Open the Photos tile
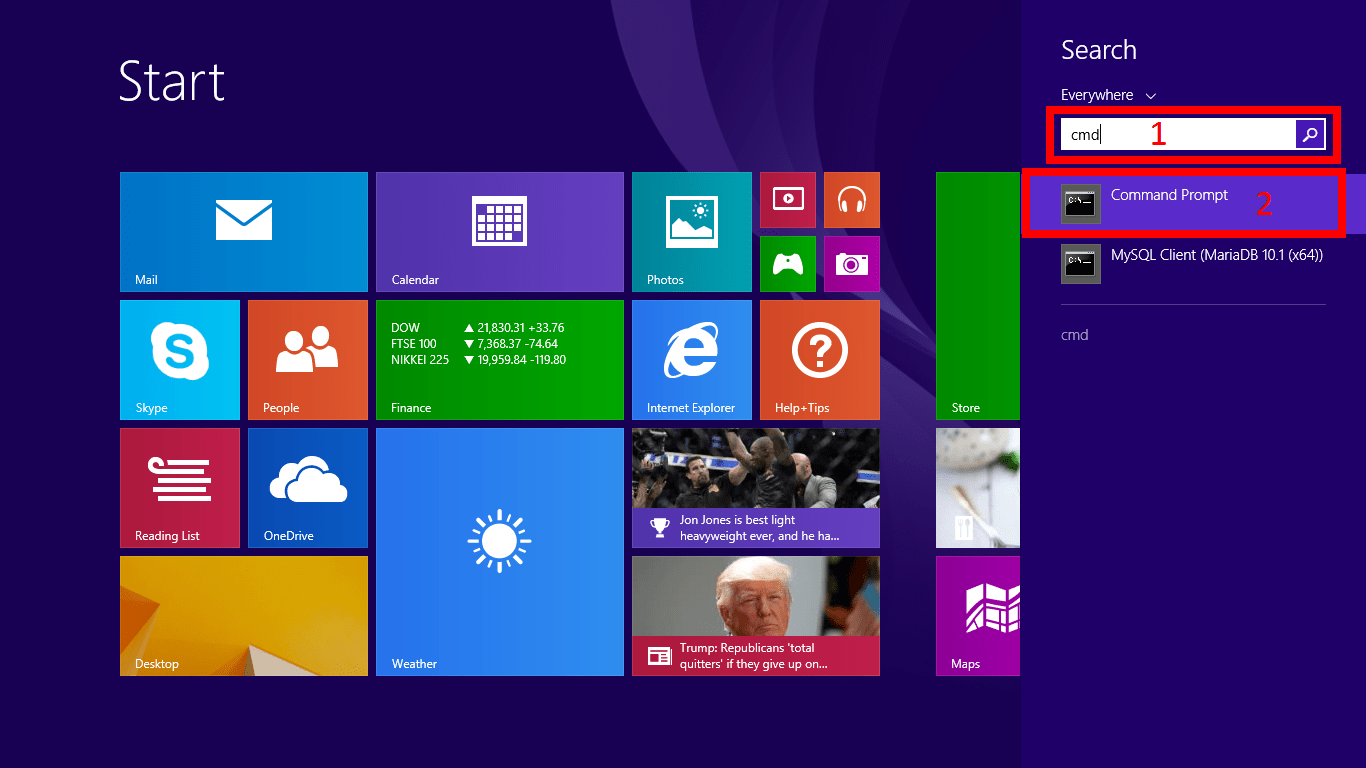1366x768 pixels. 692,232
